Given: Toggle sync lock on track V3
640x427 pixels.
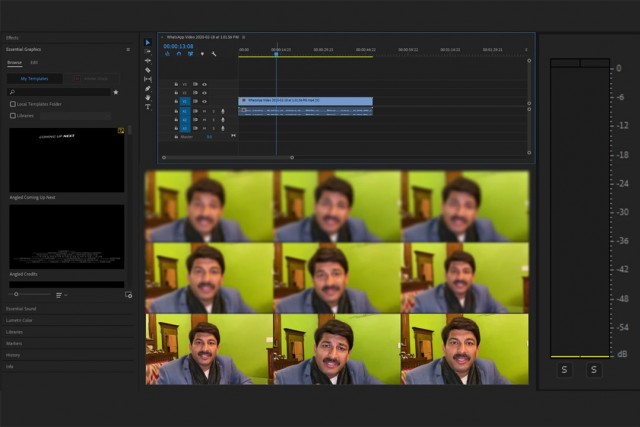Looking at the screenshot, I should pyautogui.click(x=195, y=84).
